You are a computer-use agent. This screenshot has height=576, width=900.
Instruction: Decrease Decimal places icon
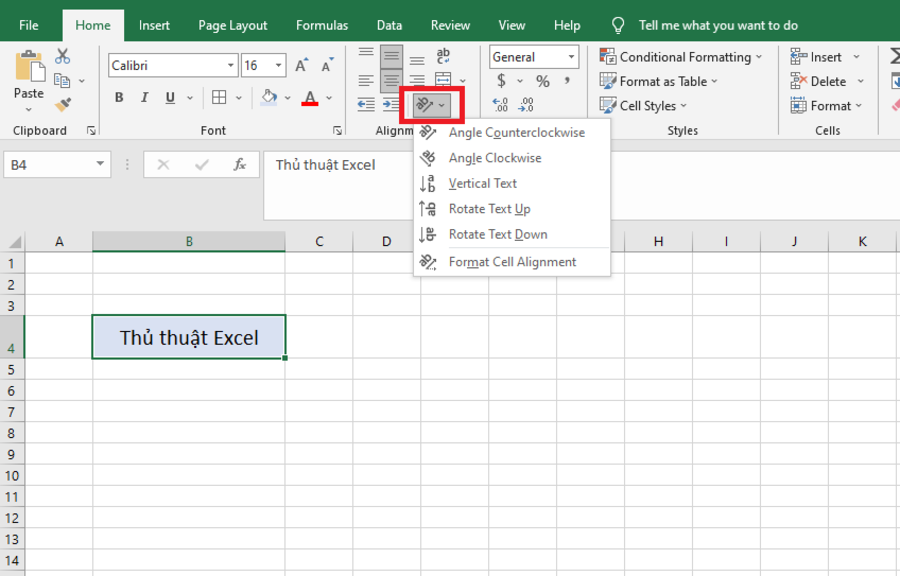[526, 105]
